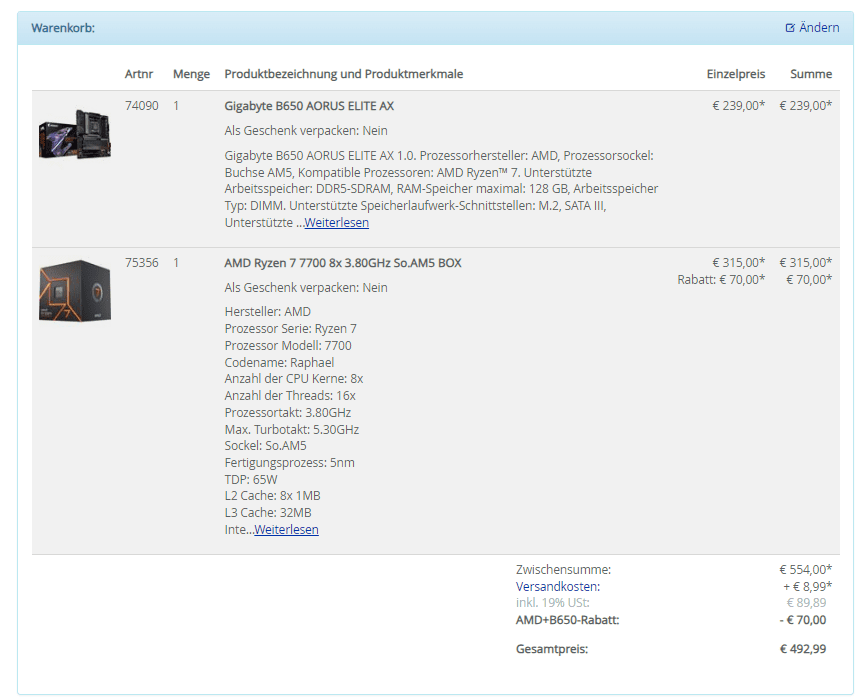The image size is (859, 700).
Task: Select article number 75356
Action: click(x=141, y=263)
